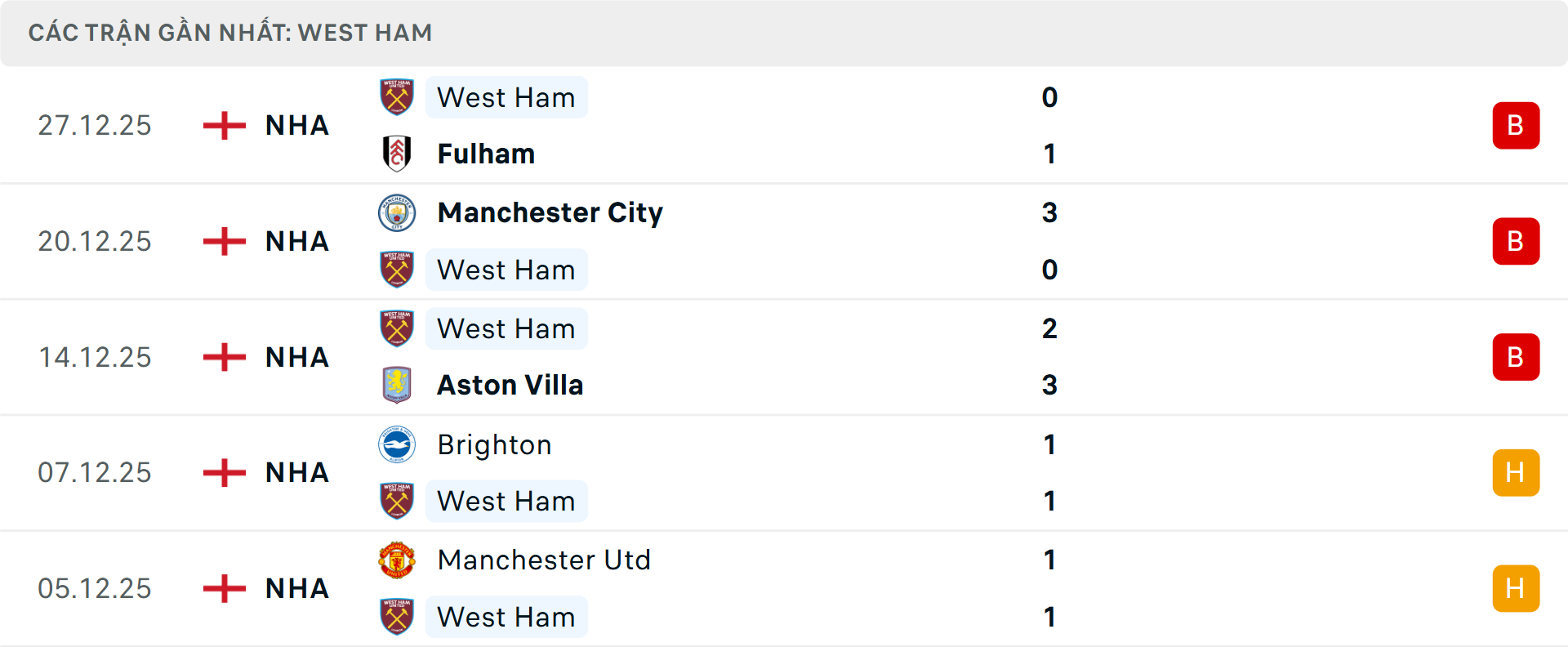
Task: Click the Manchester City team name
Action: [550, 212]
